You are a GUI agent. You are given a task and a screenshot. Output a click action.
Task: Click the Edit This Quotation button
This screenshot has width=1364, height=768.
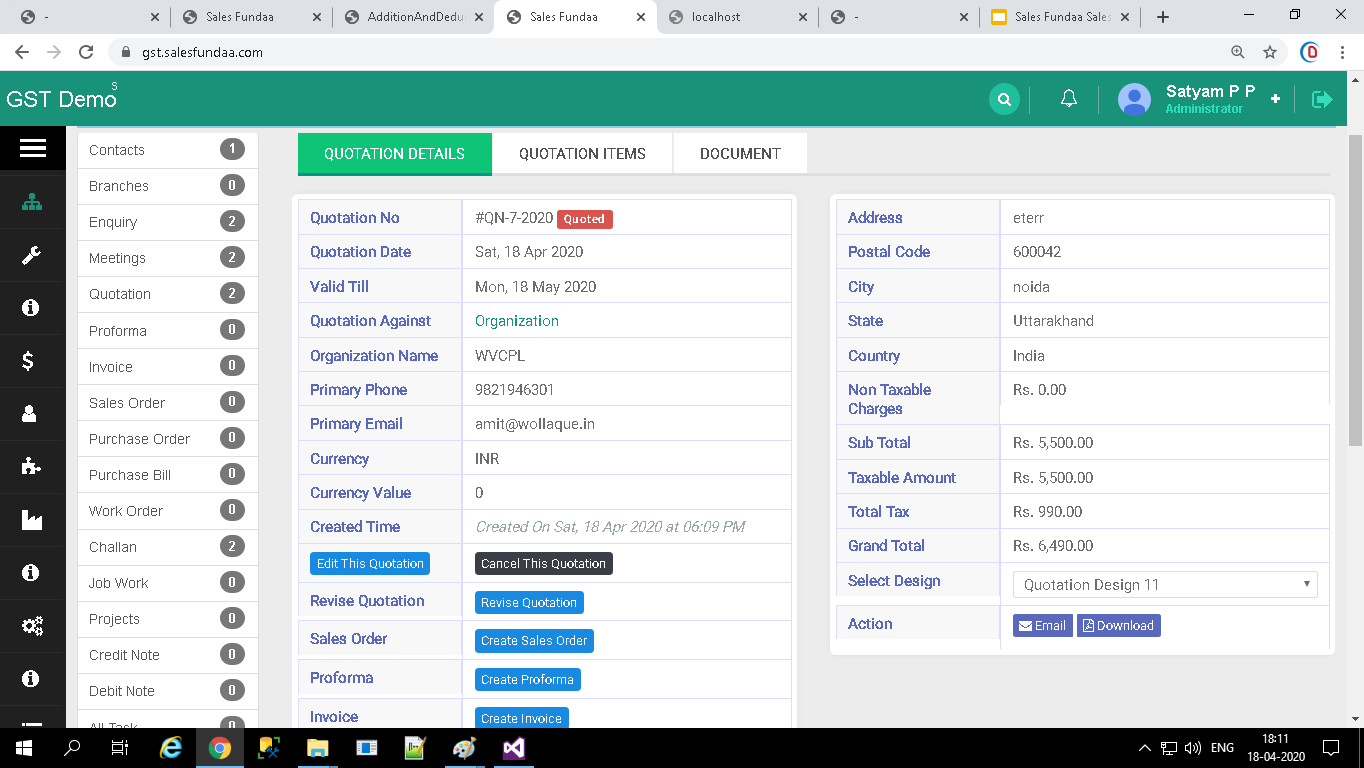(x=370, y=564)
